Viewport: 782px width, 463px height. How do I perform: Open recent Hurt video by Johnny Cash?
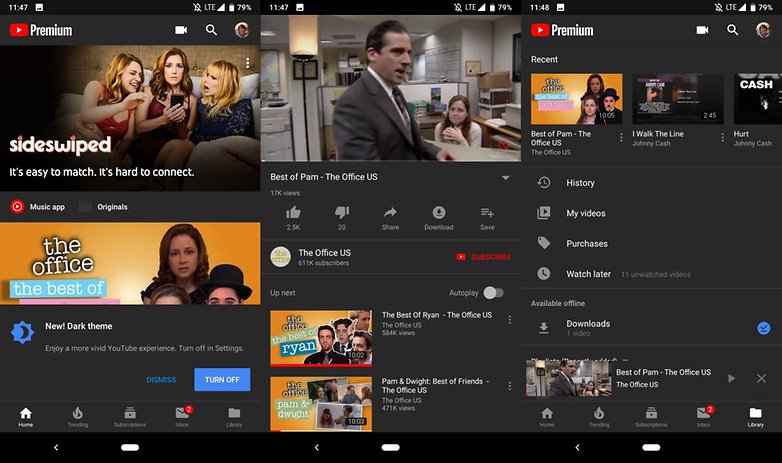[x=758, y=99]
